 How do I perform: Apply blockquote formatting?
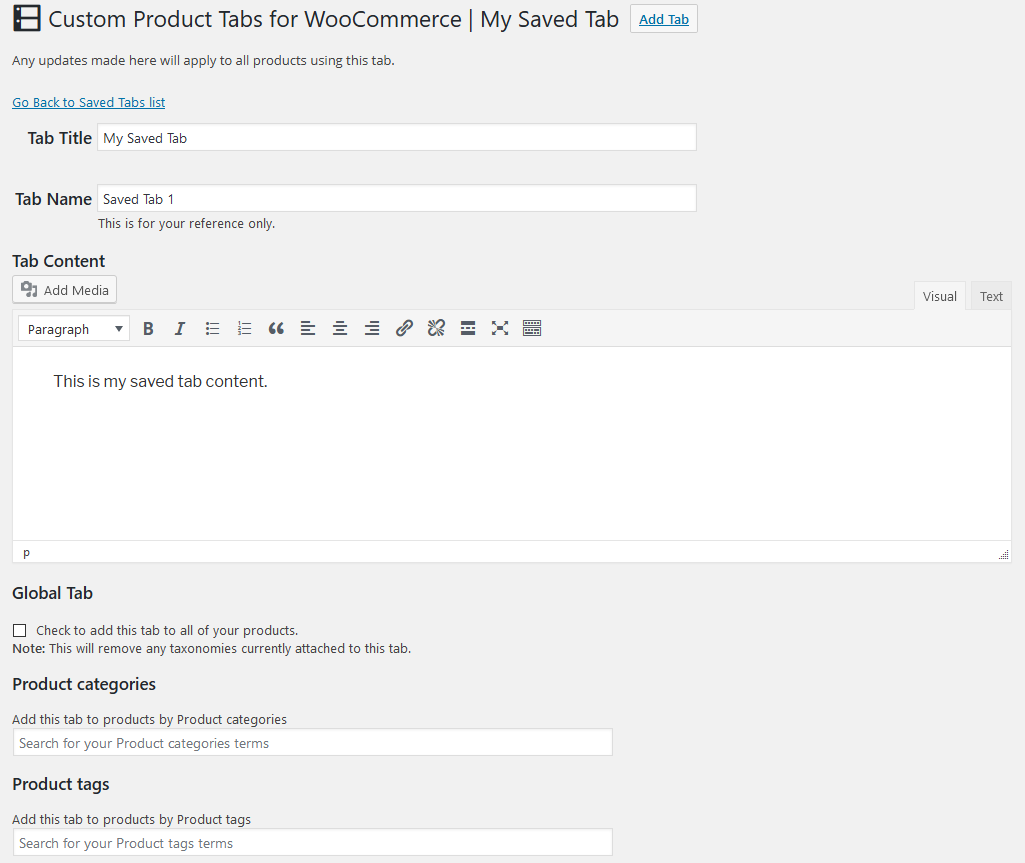[276, 328]
